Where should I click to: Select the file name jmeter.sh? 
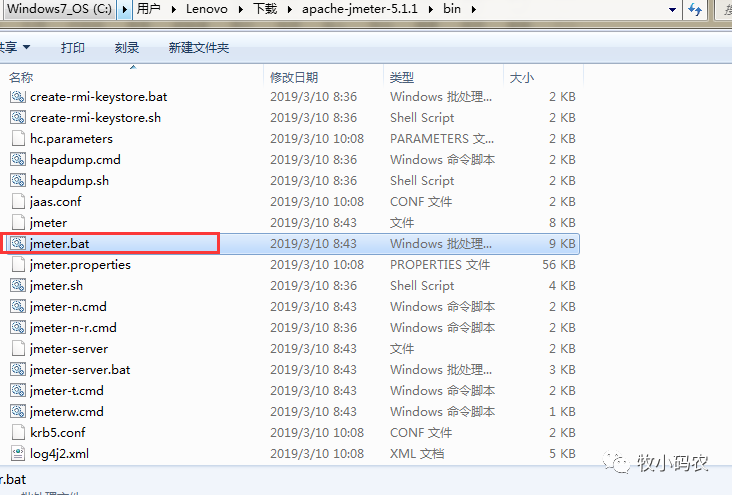[x=56, y=286]
